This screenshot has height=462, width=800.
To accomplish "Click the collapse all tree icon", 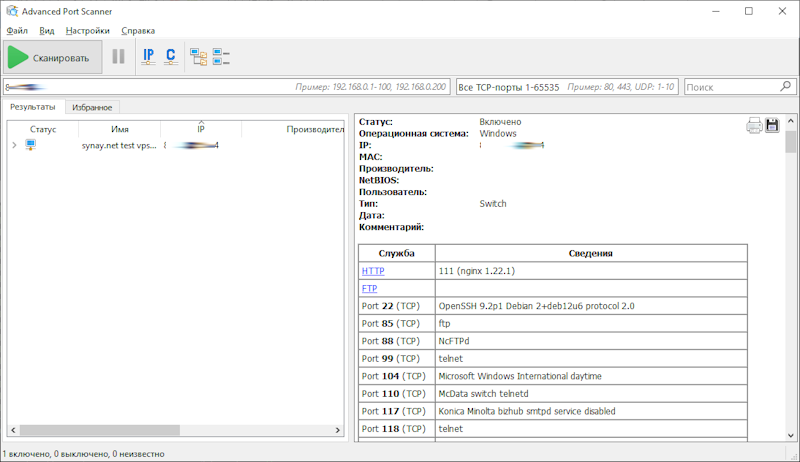I will (x=221, y=57).
